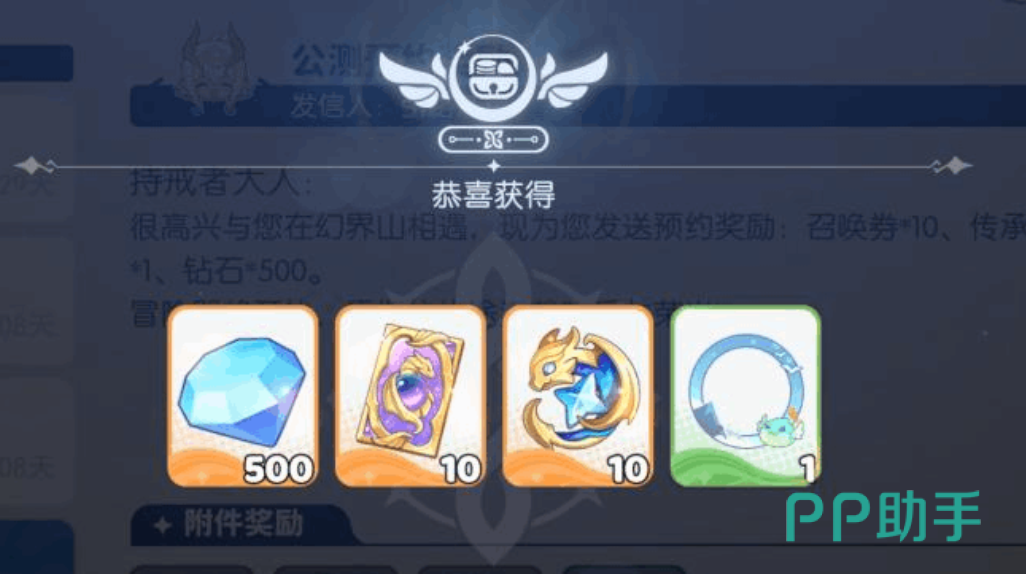
Task: Click the star icon beside 附件奖励
Action: 162,524
